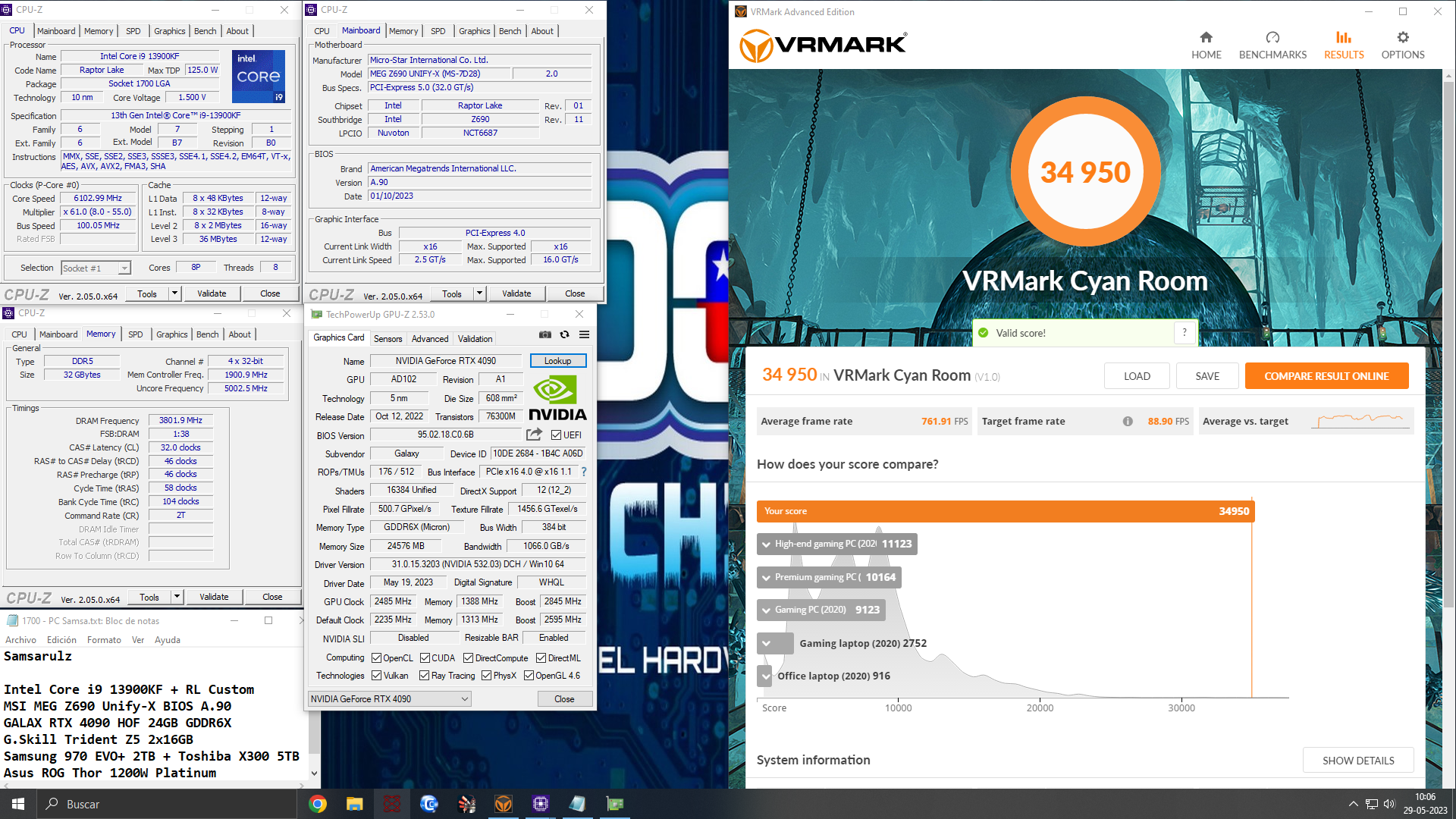
Task: Click the Lookup button in GPU-Z
Action: [x=557, y=361]
